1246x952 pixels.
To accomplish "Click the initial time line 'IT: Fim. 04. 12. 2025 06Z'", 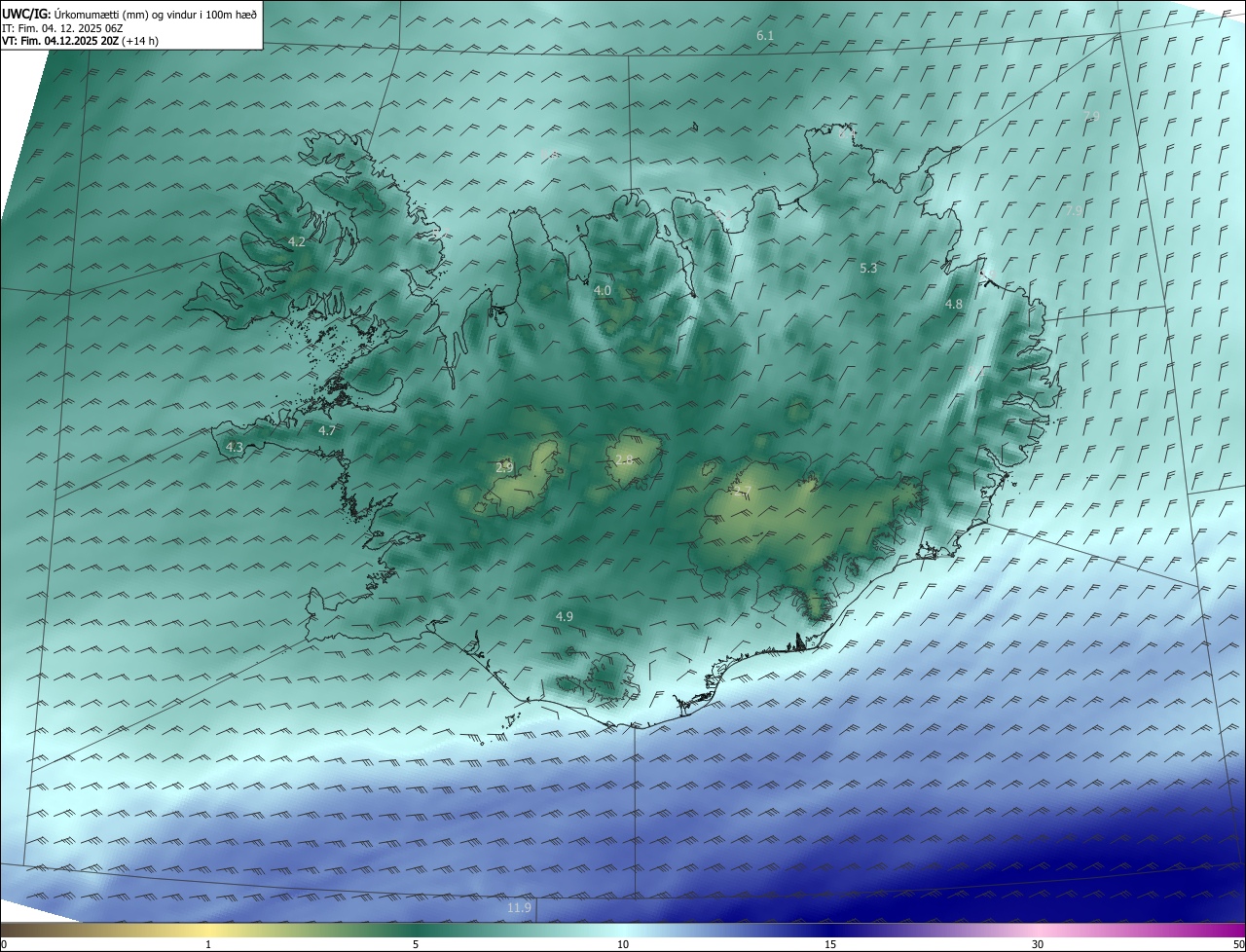I will pos(62,27).
